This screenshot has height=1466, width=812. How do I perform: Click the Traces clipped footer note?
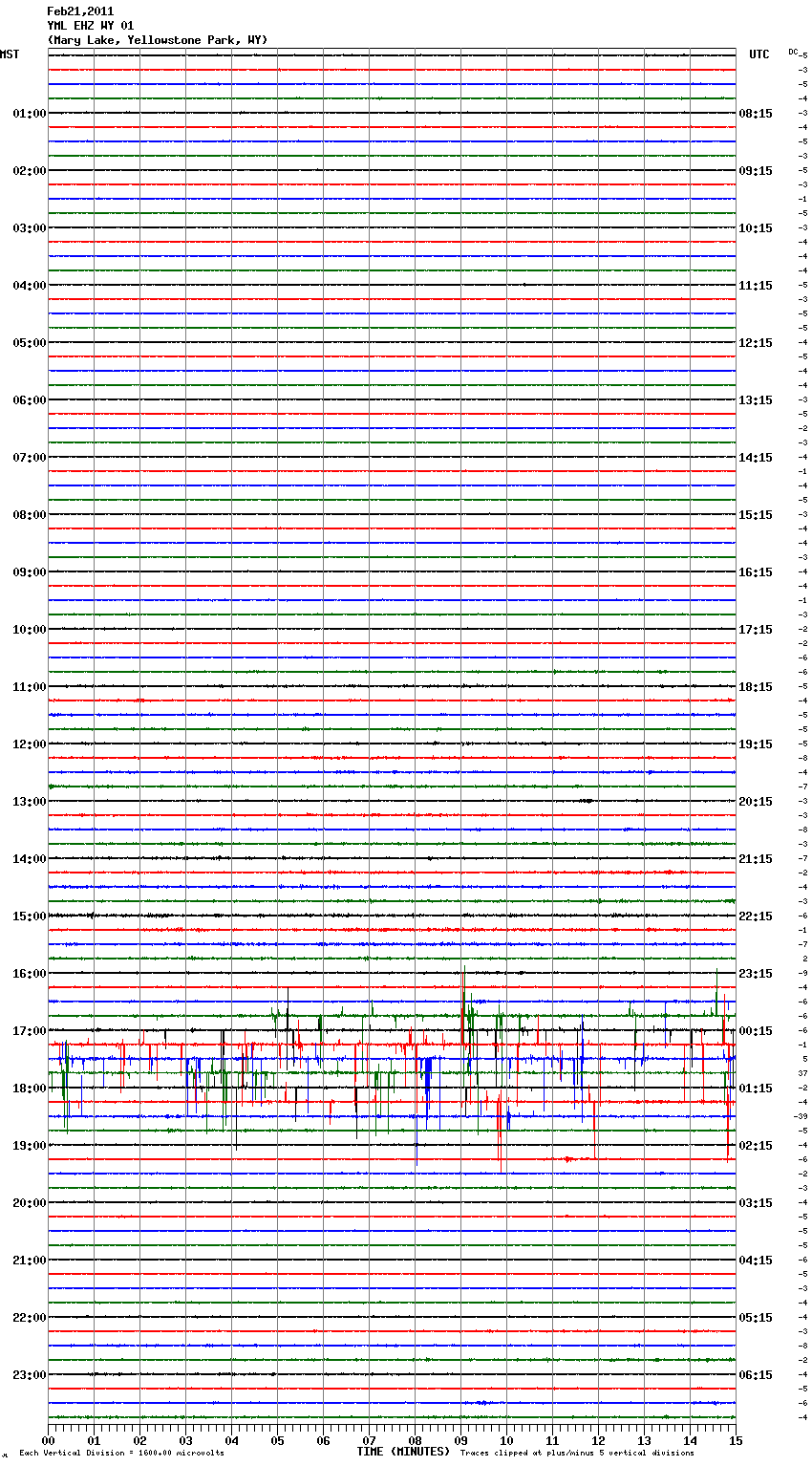[577, 1454]
